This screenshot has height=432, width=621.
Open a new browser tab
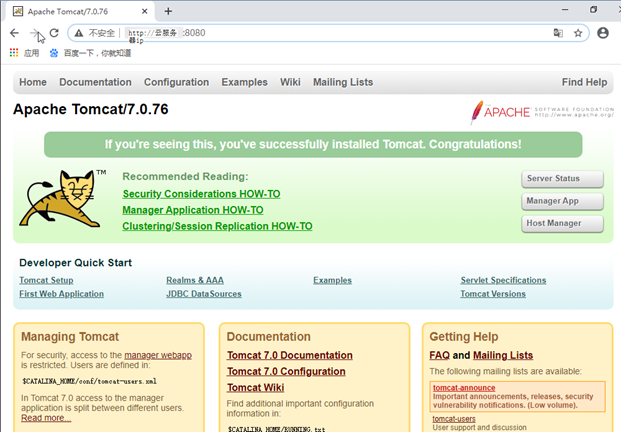pos(168,11)
